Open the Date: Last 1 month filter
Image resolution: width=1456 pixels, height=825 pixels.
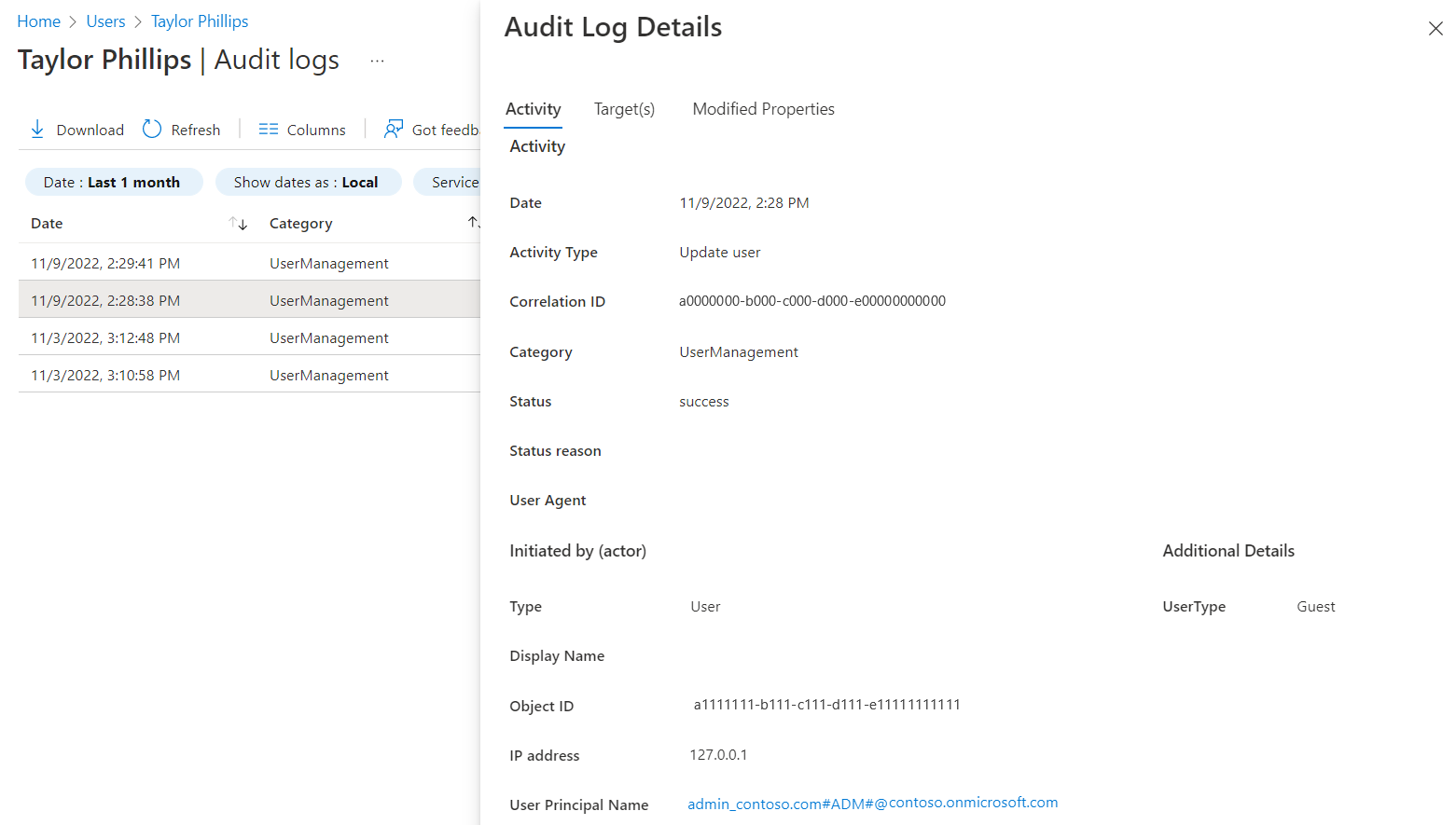pyautogui.click(x=113, y=183)
